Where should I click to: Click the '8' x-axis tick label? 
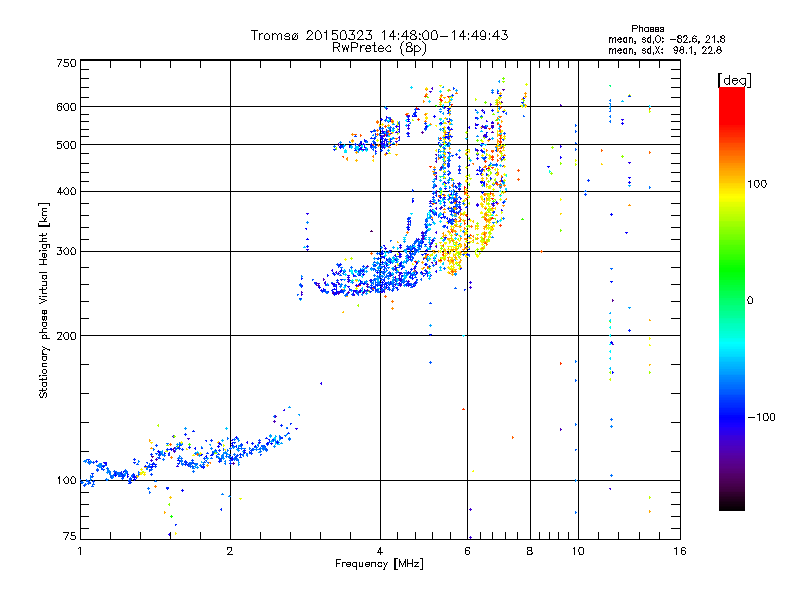click(x=530, y=551)
